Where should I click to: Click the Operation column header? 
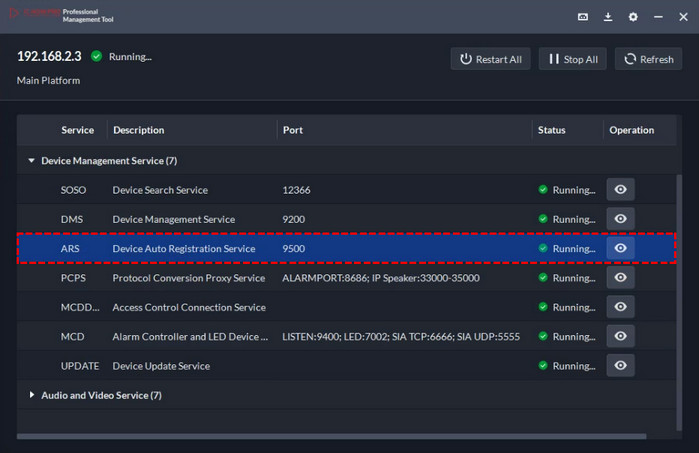click(x=632, y=130)
